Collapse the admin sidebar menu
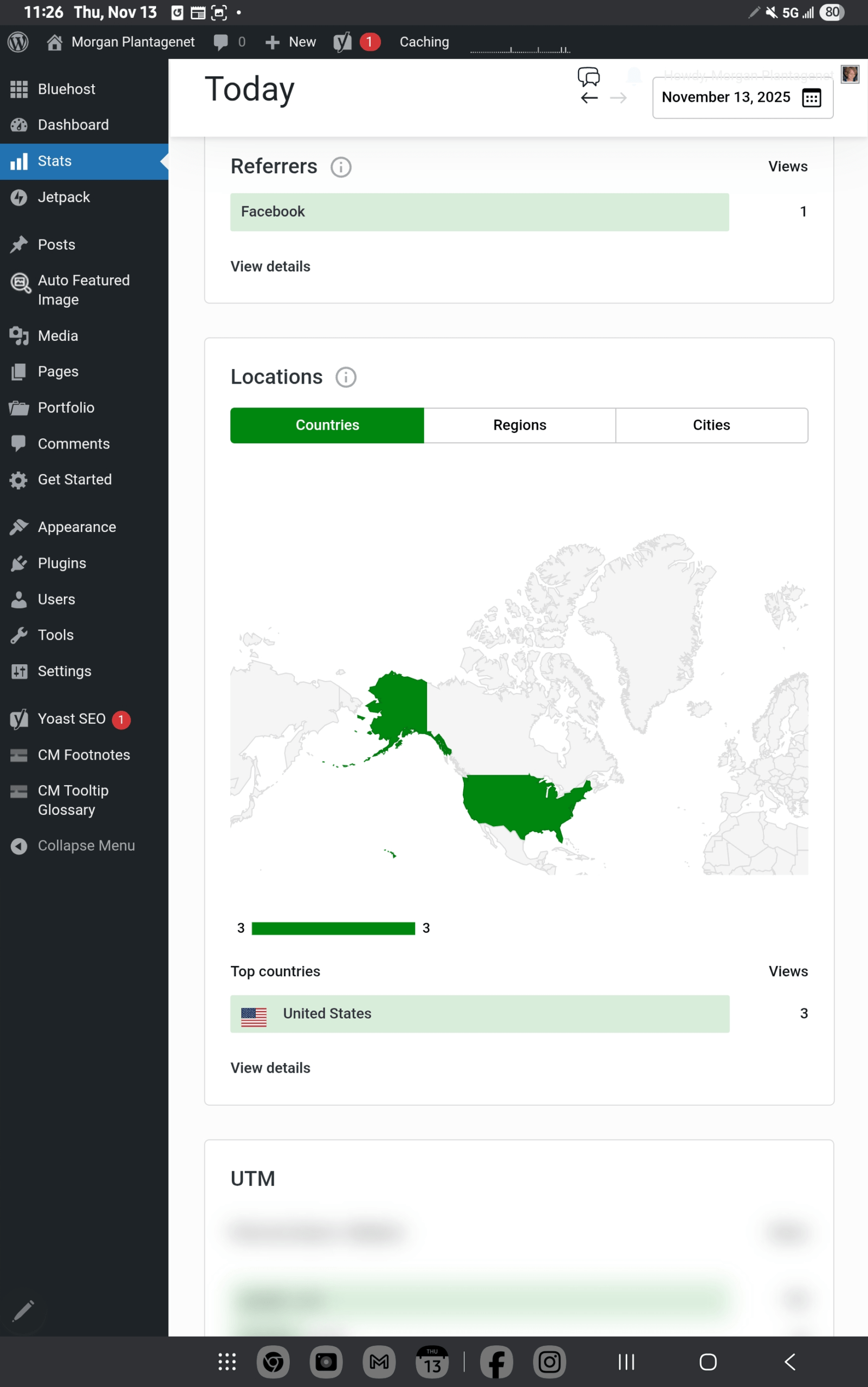Viewport: 868px width, 1387px height. [x=86, y=846]
